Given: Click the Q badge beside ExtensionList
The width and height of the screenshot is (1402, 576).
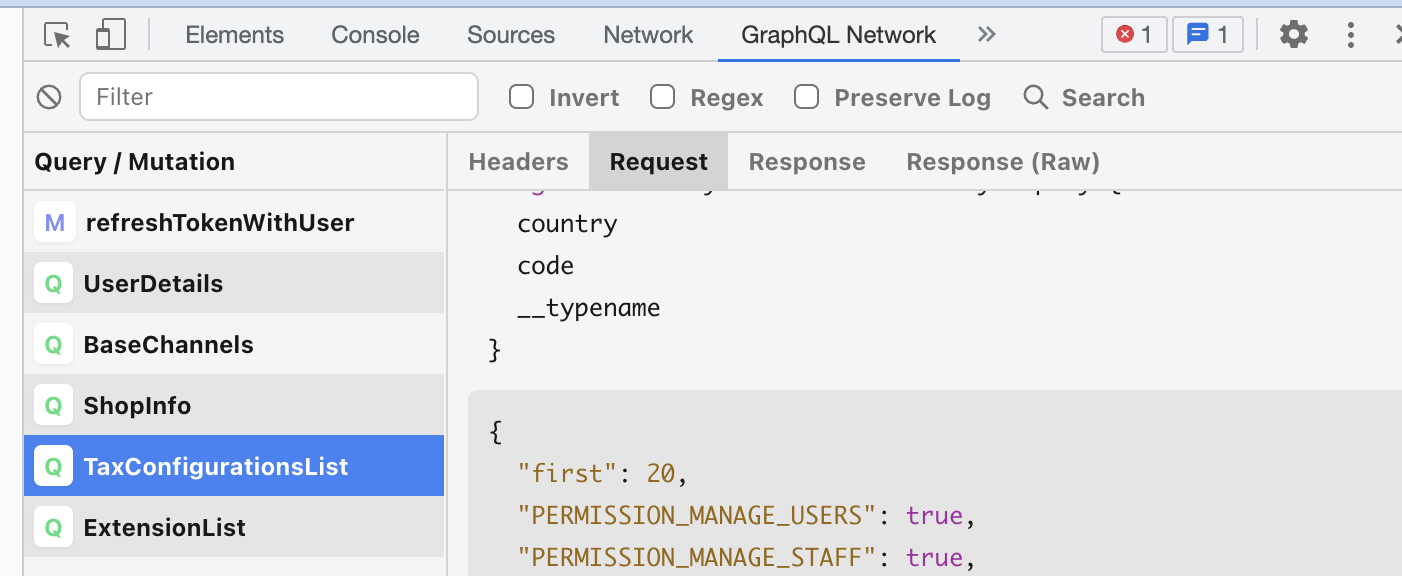Looking at the screenshot, I should pyautogui.click(x=53, y=527).
